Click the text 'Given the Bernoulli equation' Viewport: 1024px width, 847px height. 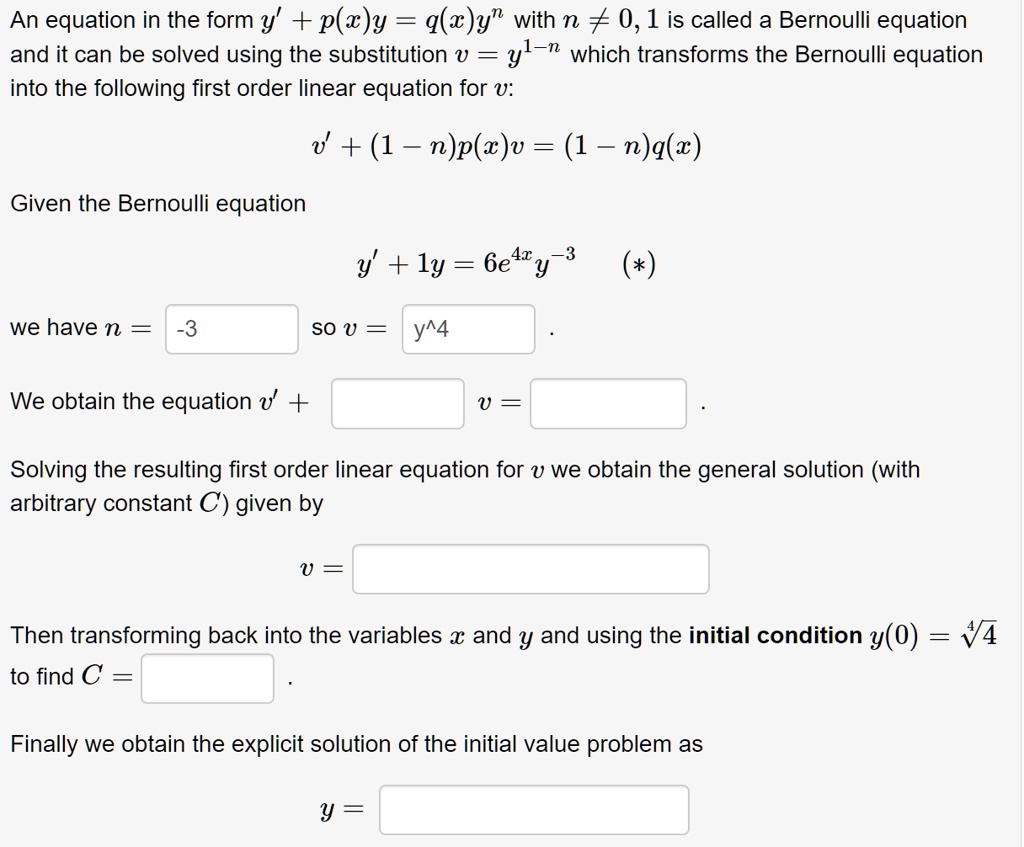click(157, 203)
